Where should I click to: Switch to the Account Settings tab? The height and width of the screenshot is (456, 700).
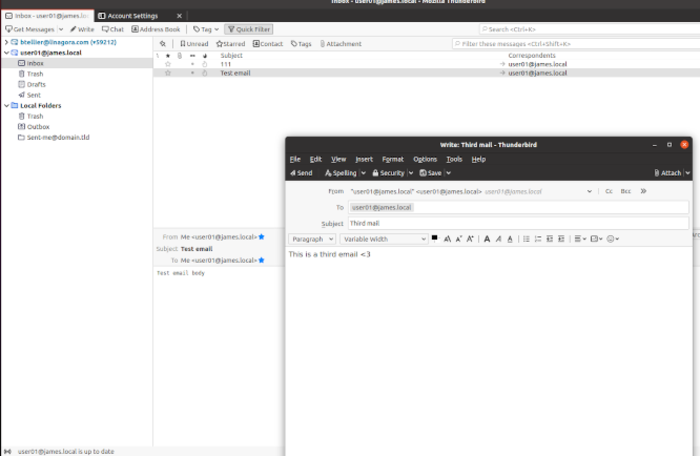(132, 16)
